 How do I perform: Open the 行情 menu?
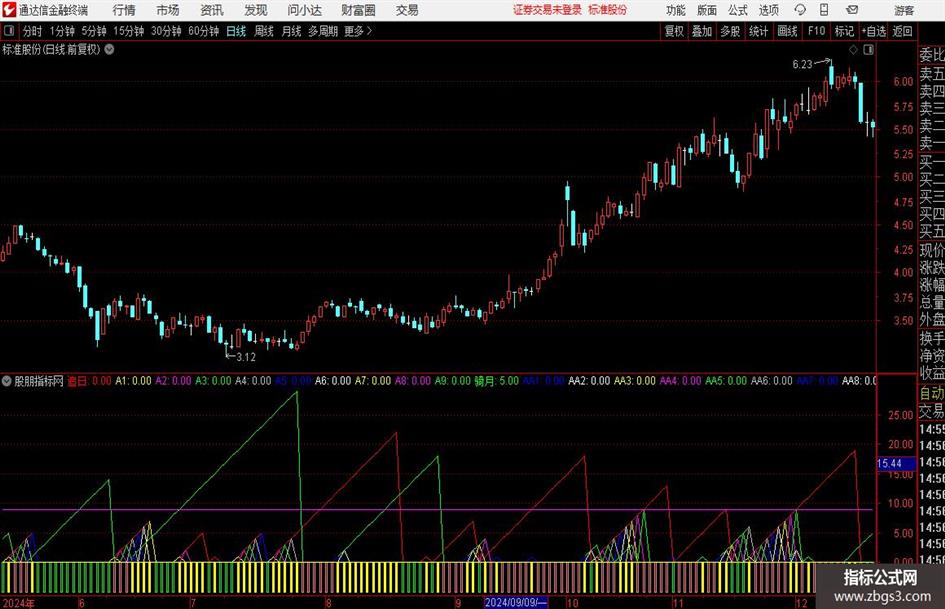pos(124,10)
